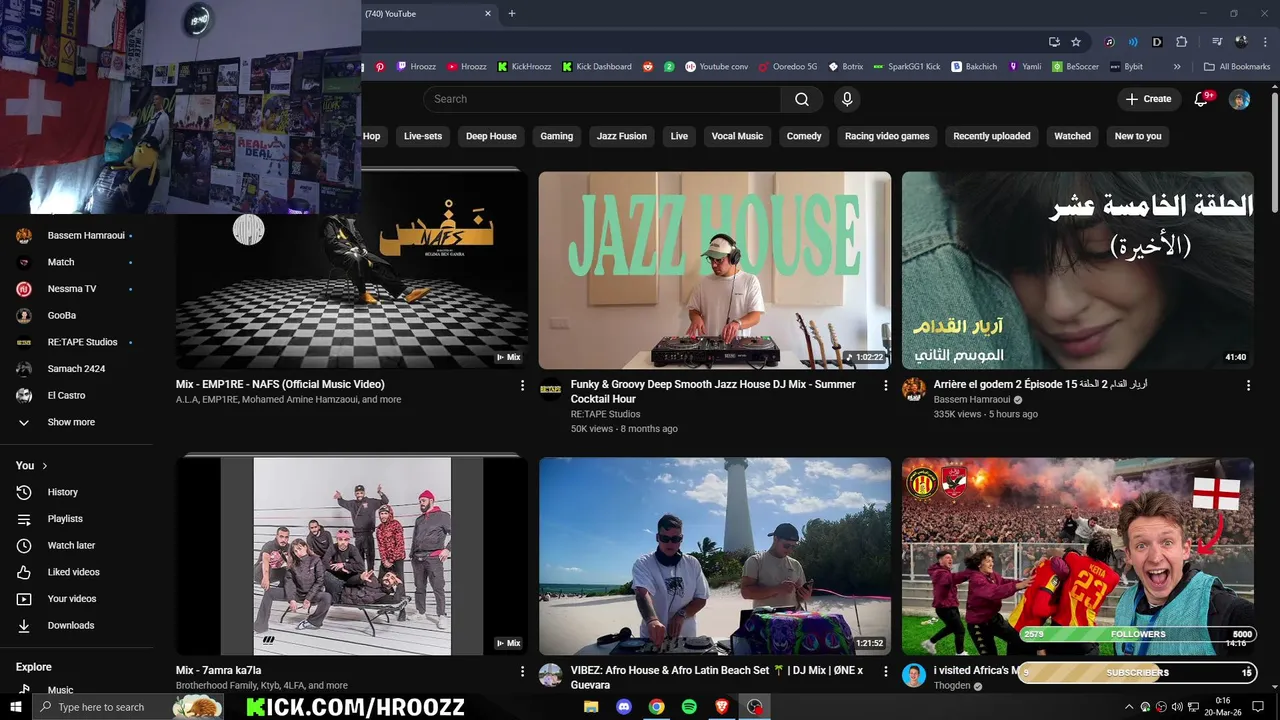Click in the YouTube search field

tap(602, 99)
